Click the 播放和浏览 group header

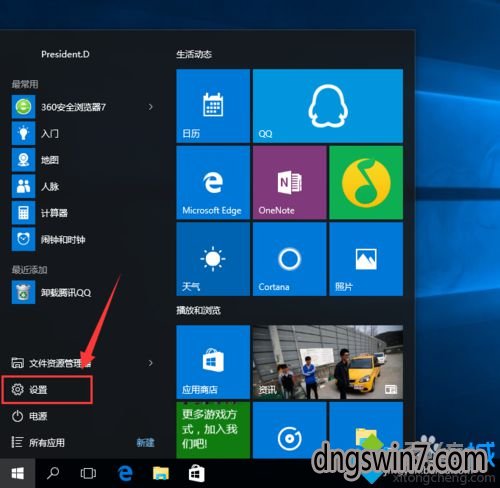pyautogui.click(x=198, y=310)
